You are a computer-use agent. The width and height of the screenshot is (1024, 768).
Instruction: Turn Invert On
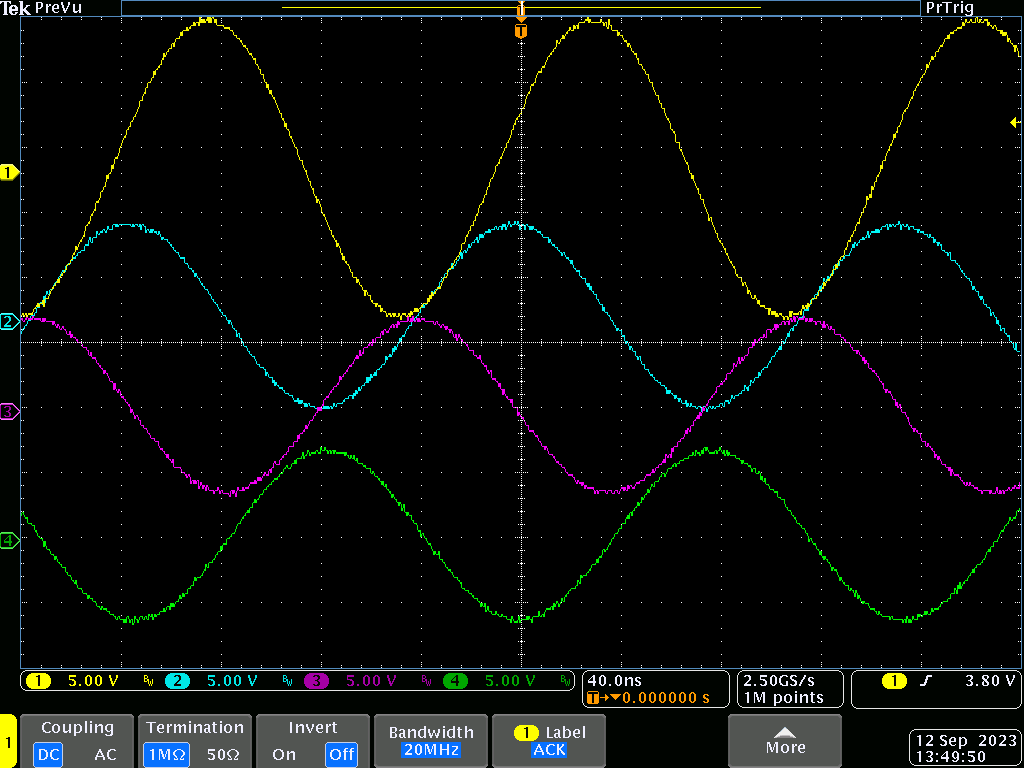pos(284,754)
